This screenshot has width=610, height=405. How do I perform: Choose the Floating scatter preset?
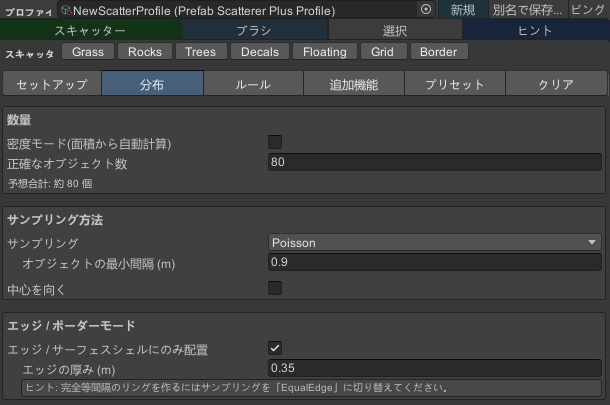tap(325, 52)
